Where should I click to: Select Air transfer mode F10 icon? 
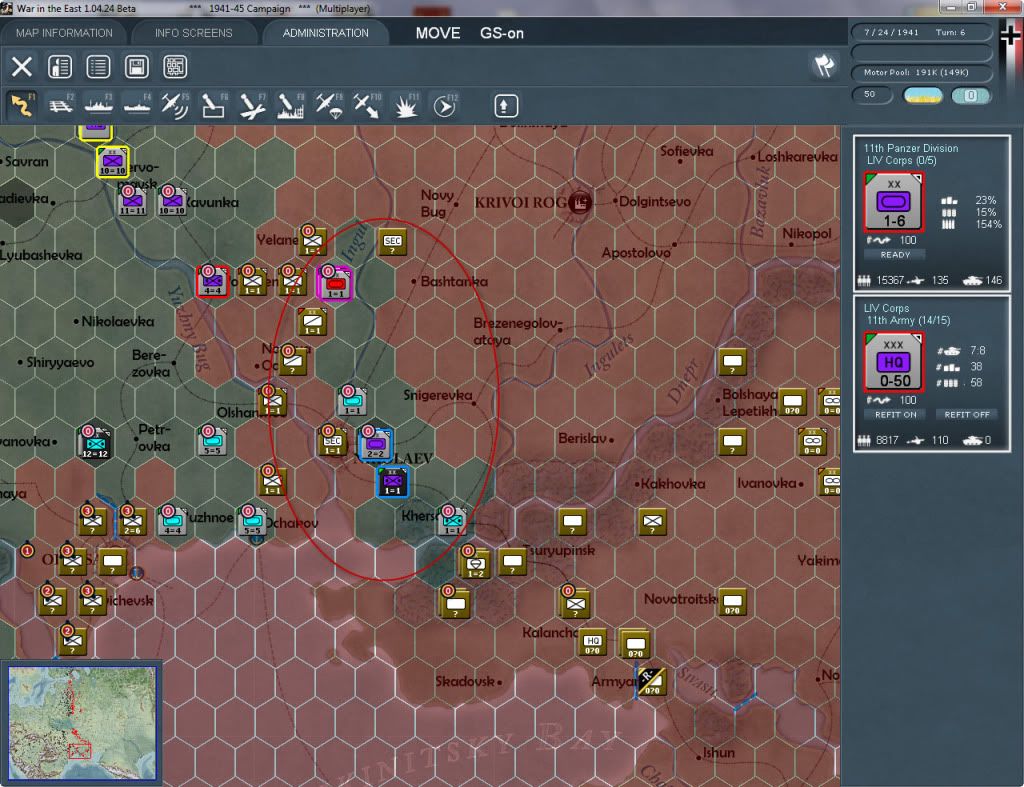[x=366, y=105]
